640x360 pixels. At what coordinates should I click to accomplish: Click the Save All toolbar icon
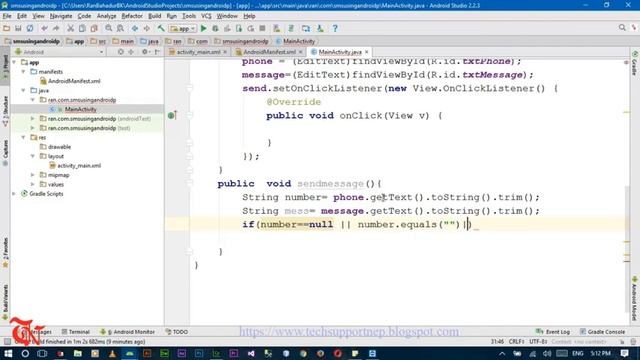(18, 28)
